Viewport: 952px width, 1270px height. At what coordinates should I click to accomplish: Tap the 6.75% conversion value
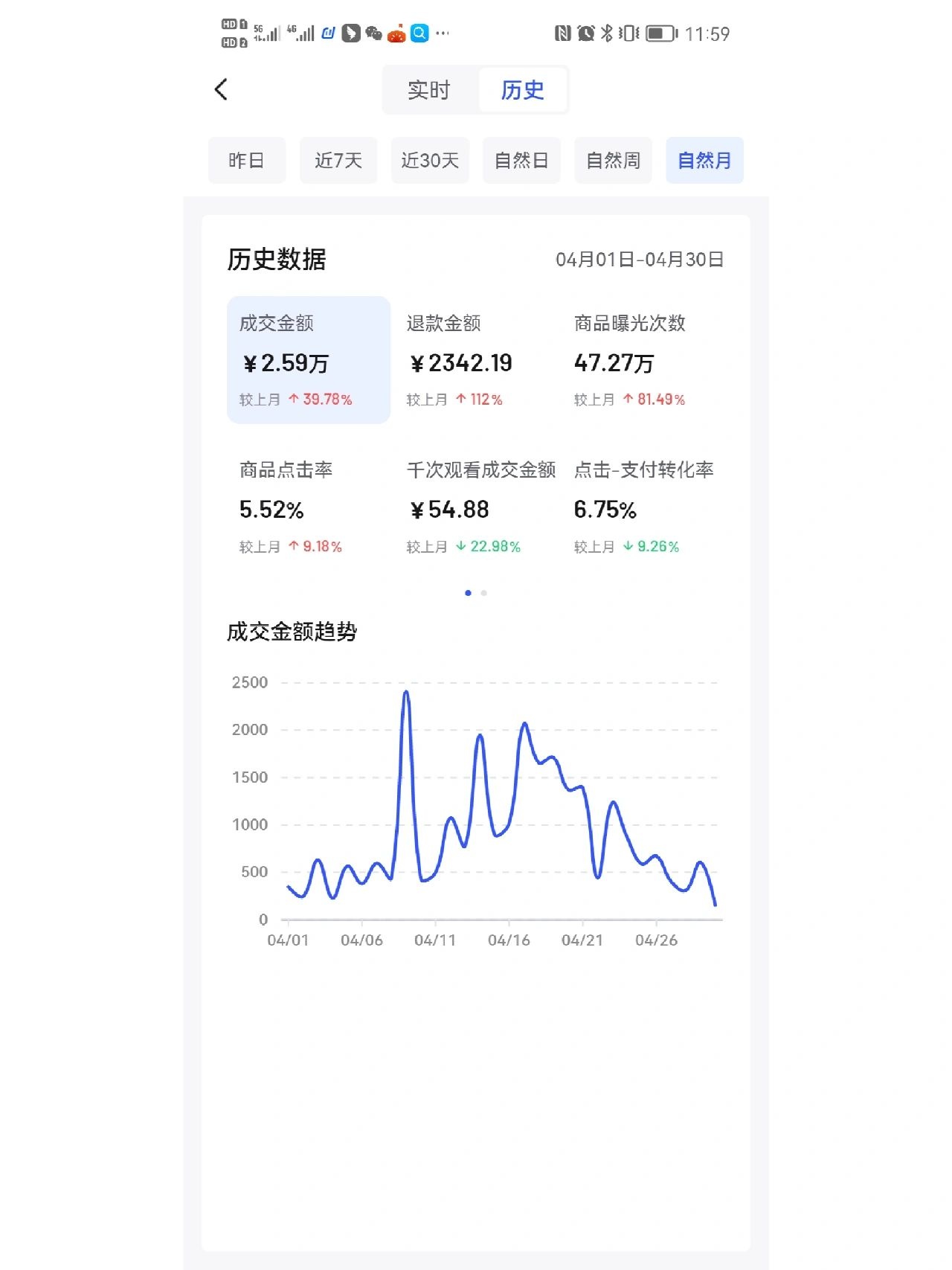pos(605,510)
